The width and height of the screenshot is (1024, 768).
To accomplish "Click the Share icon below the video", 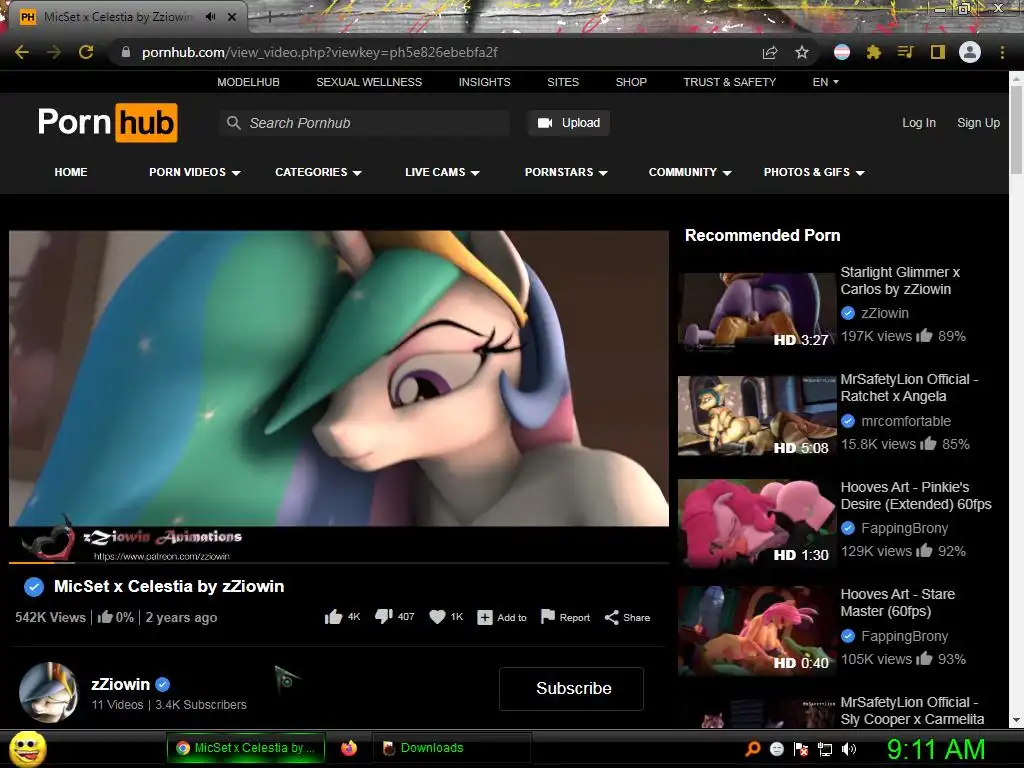I will (x=611, y=618).
